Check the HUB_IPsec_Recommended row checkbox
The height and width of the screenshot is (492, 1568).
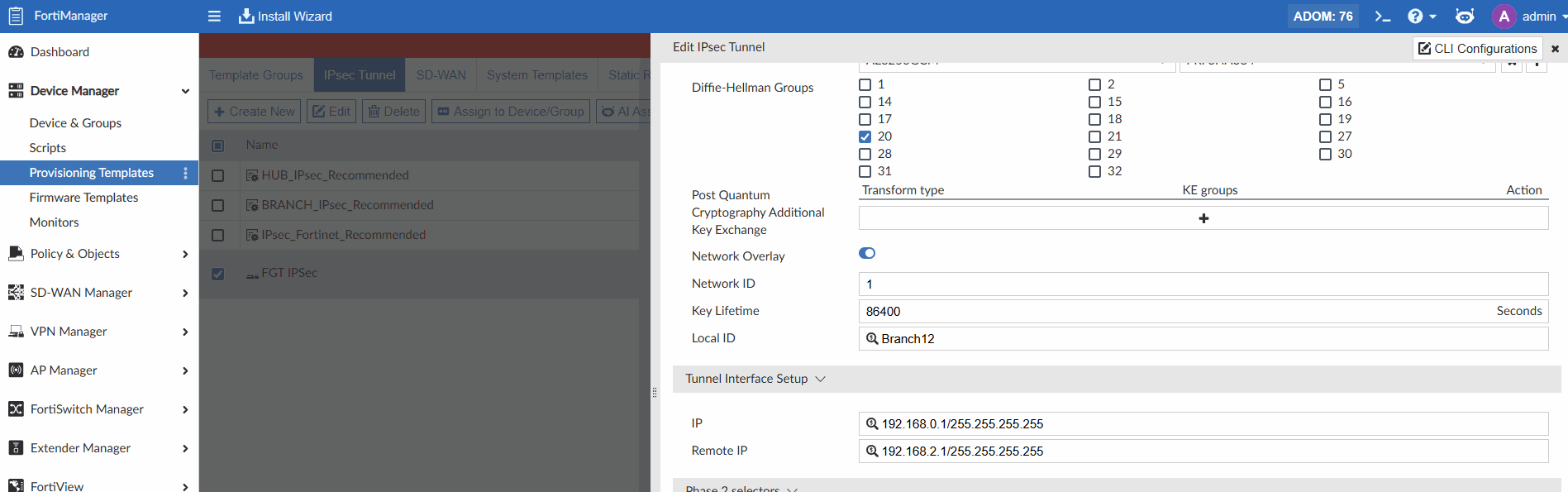pos(218,175)
